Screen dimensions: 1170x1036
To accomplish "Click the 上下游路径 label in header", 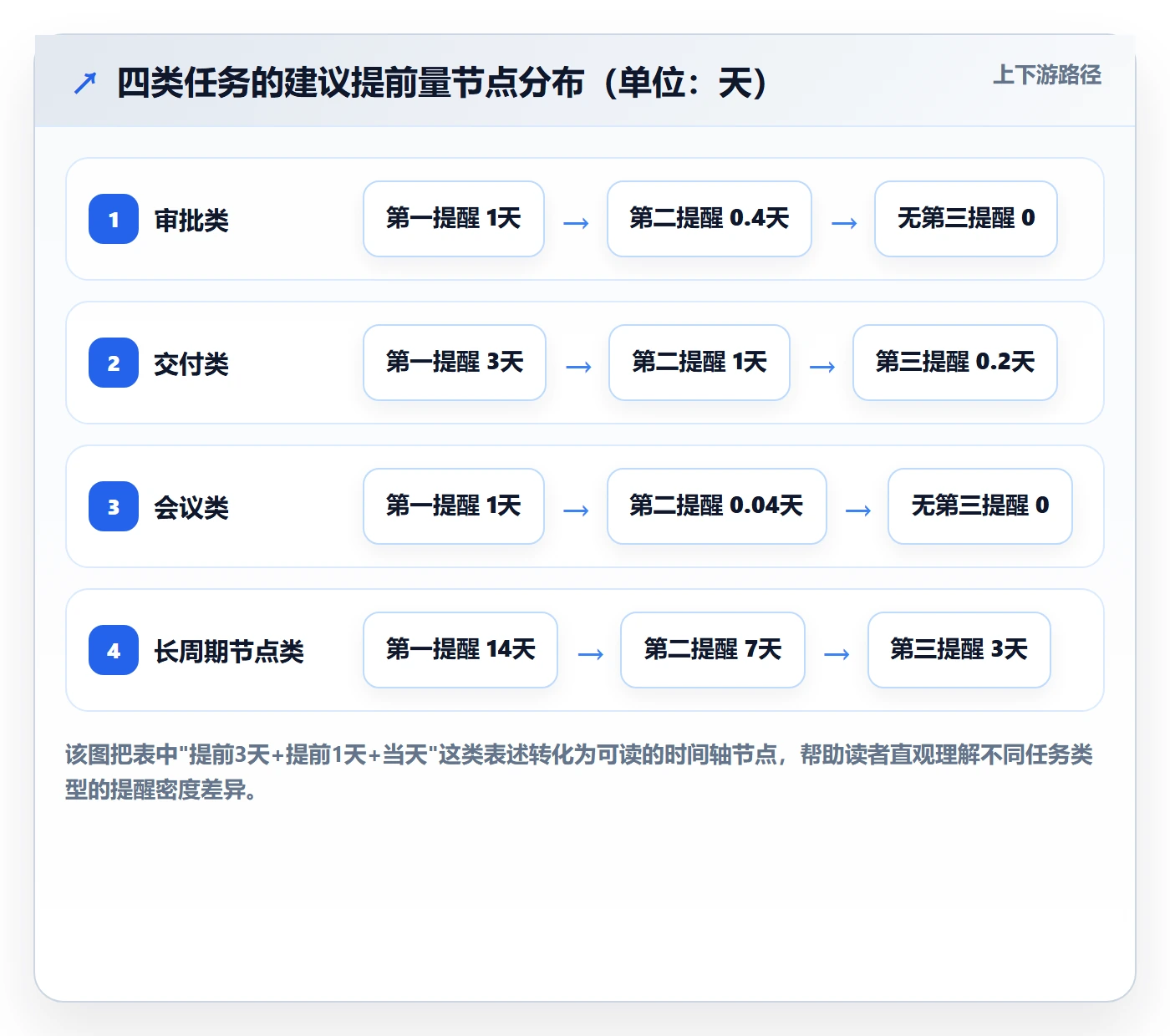I will (x=1046, y=75).
